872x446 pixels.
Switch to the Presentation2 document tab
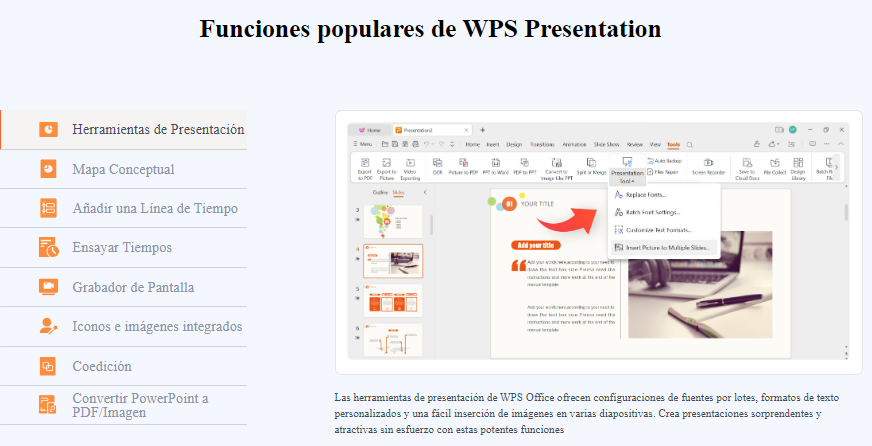click(433, 130)
